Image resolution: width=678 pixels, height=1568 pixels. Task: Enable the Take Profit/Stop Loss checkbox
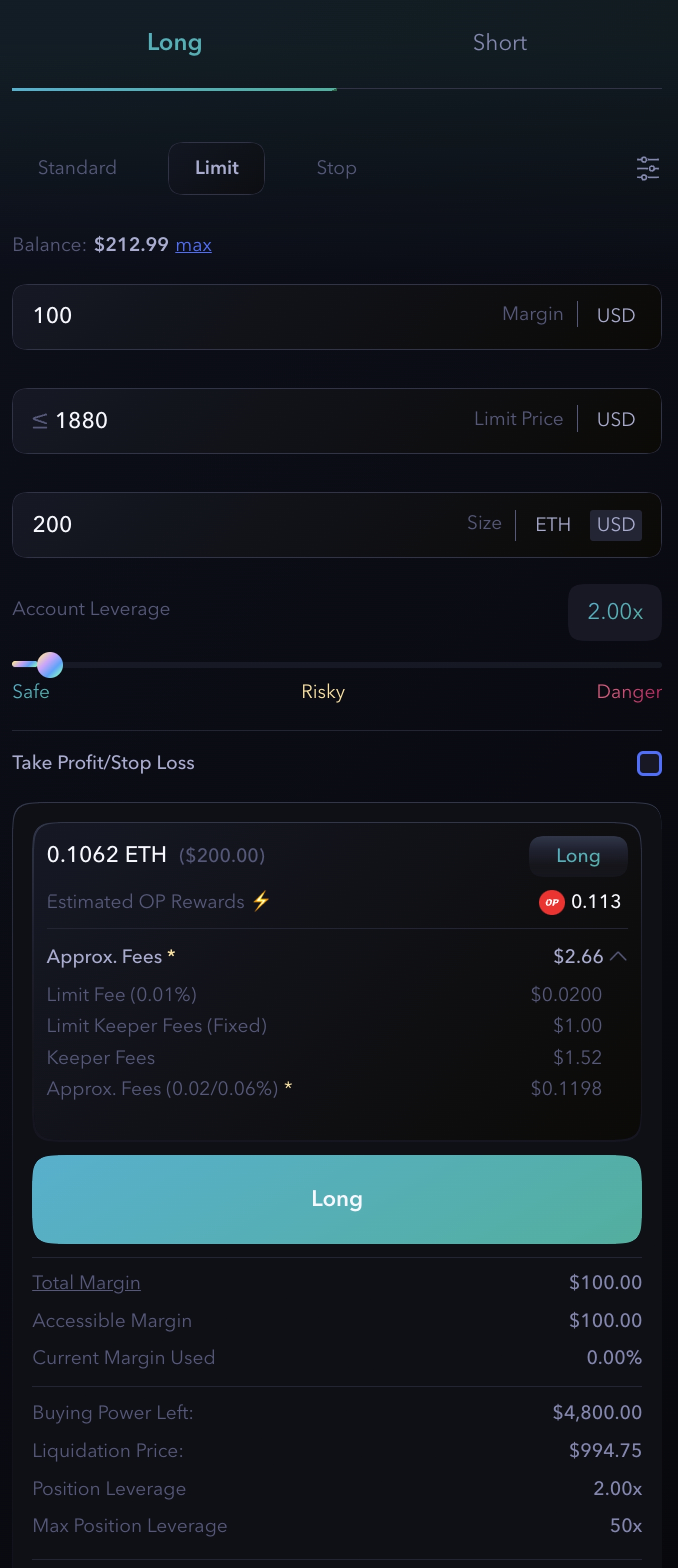(649, 762)
